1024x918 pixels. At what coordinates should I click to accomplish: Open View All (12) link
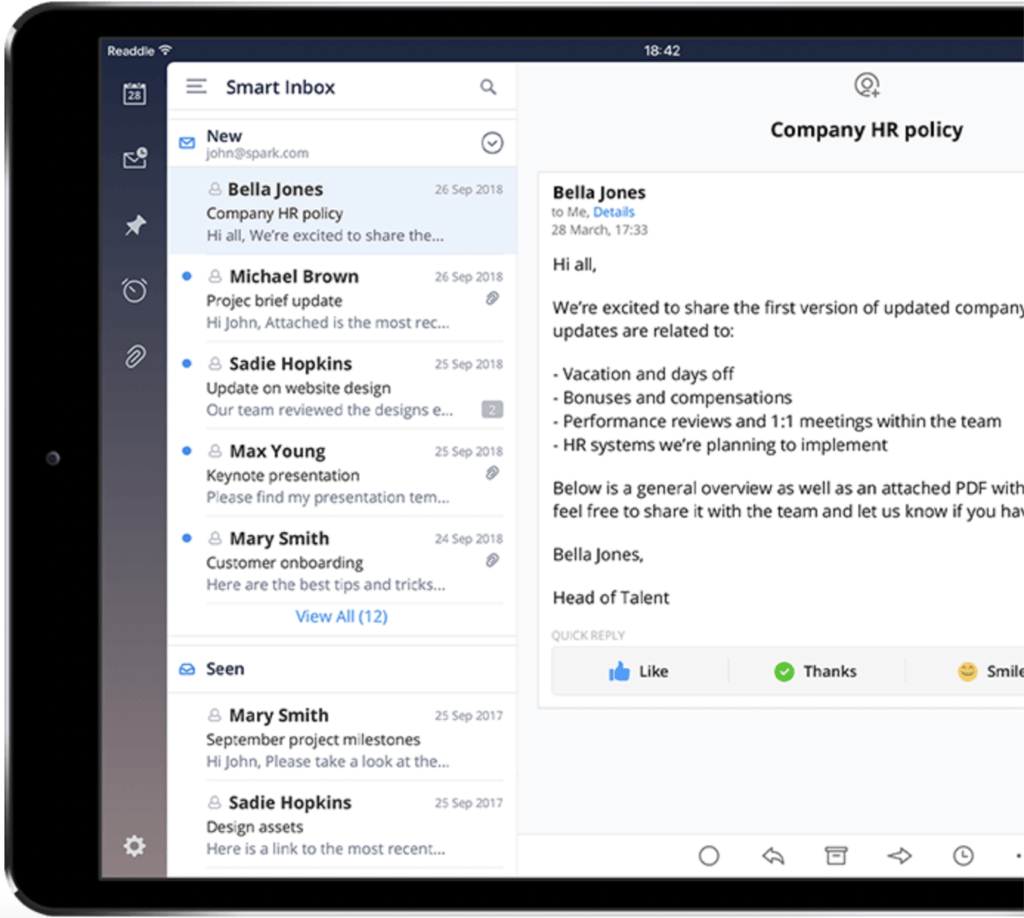(341, 616)
